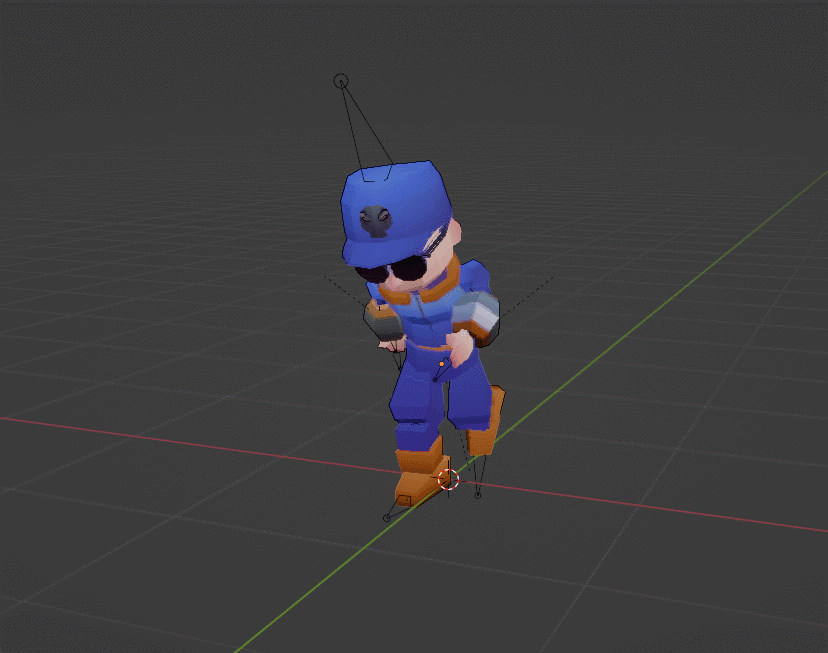
Task: Click the skull emblem on the hat
Action: point(375,221)
